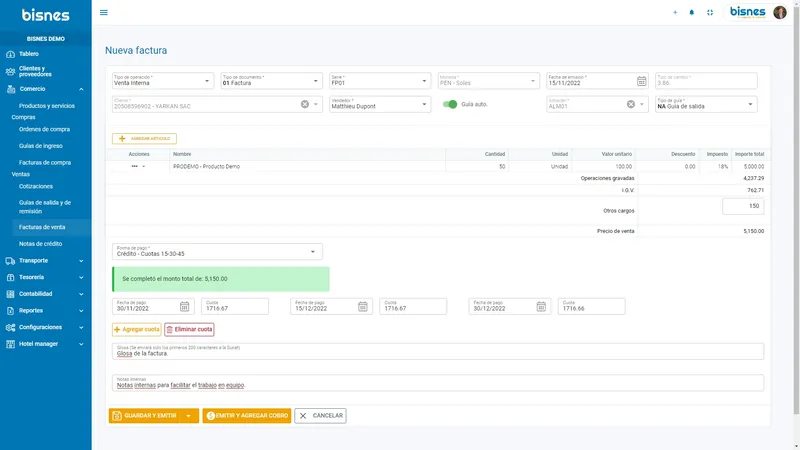Clear the selected Cliente field
The height and width of the screenshot is (450, 800).
pos(305,104)
